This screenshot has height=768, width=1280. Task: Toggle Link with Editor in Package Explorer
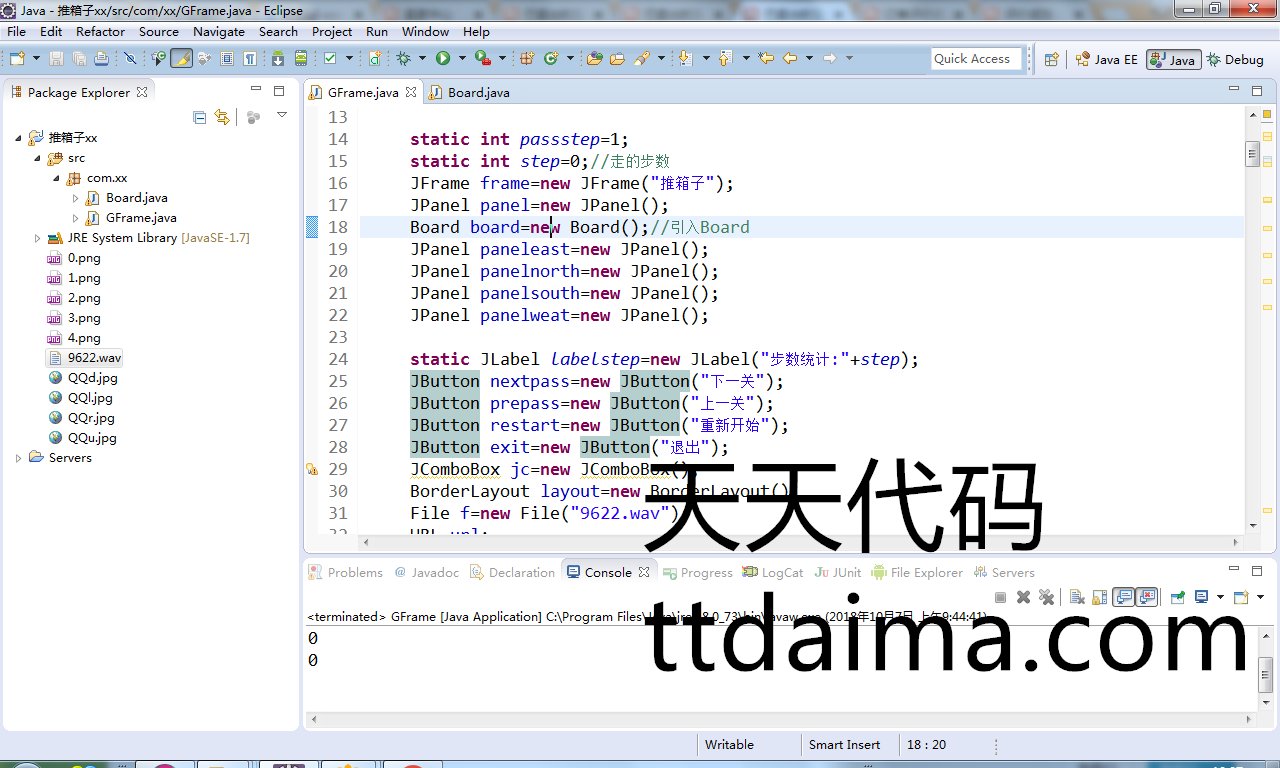pyautogui.click(x=221, y=117)
